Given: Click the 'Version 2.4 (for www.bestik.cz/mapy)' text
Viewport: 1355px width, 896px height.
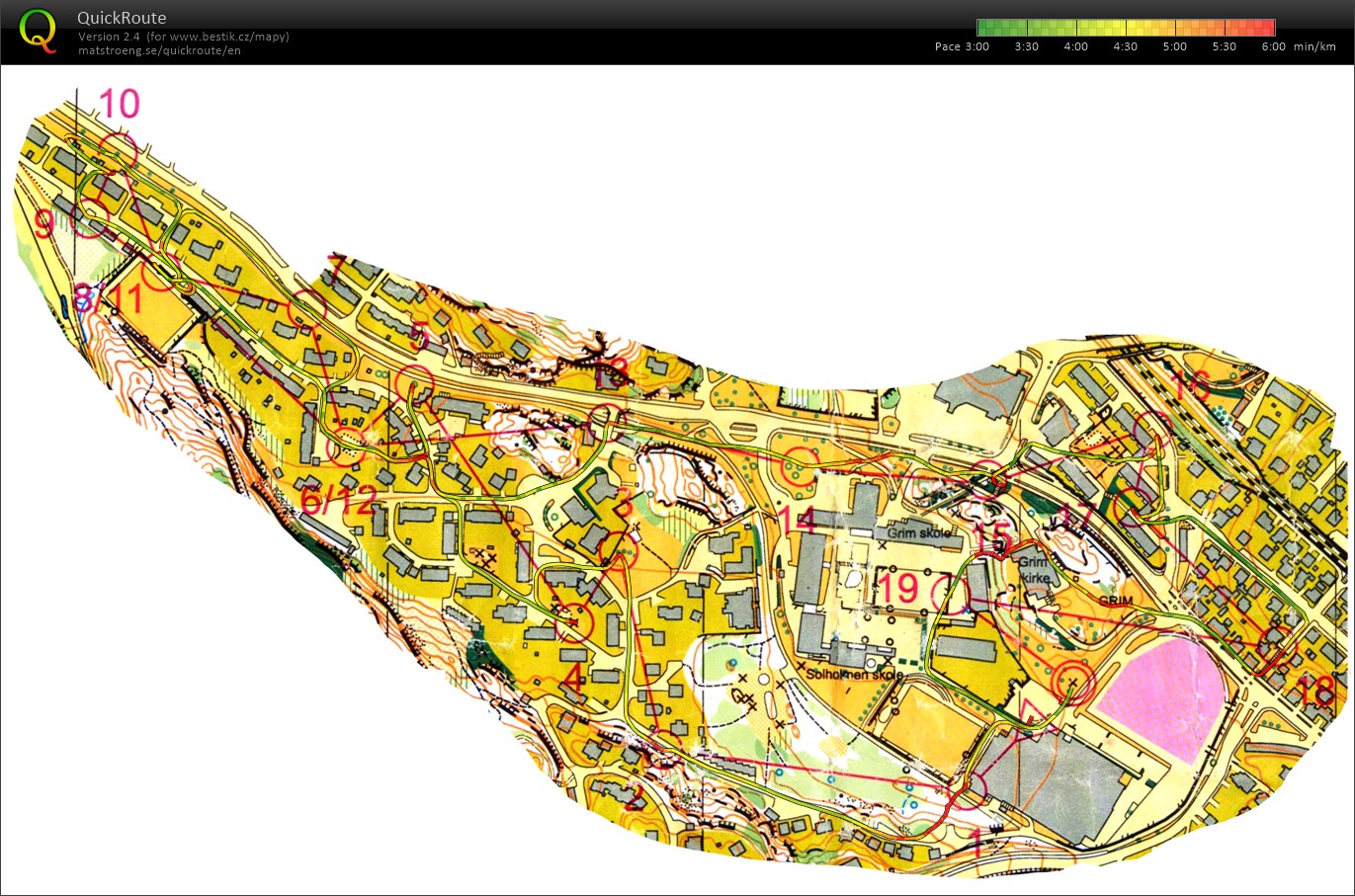Looking at the screenshot, I should pos(184,37).
